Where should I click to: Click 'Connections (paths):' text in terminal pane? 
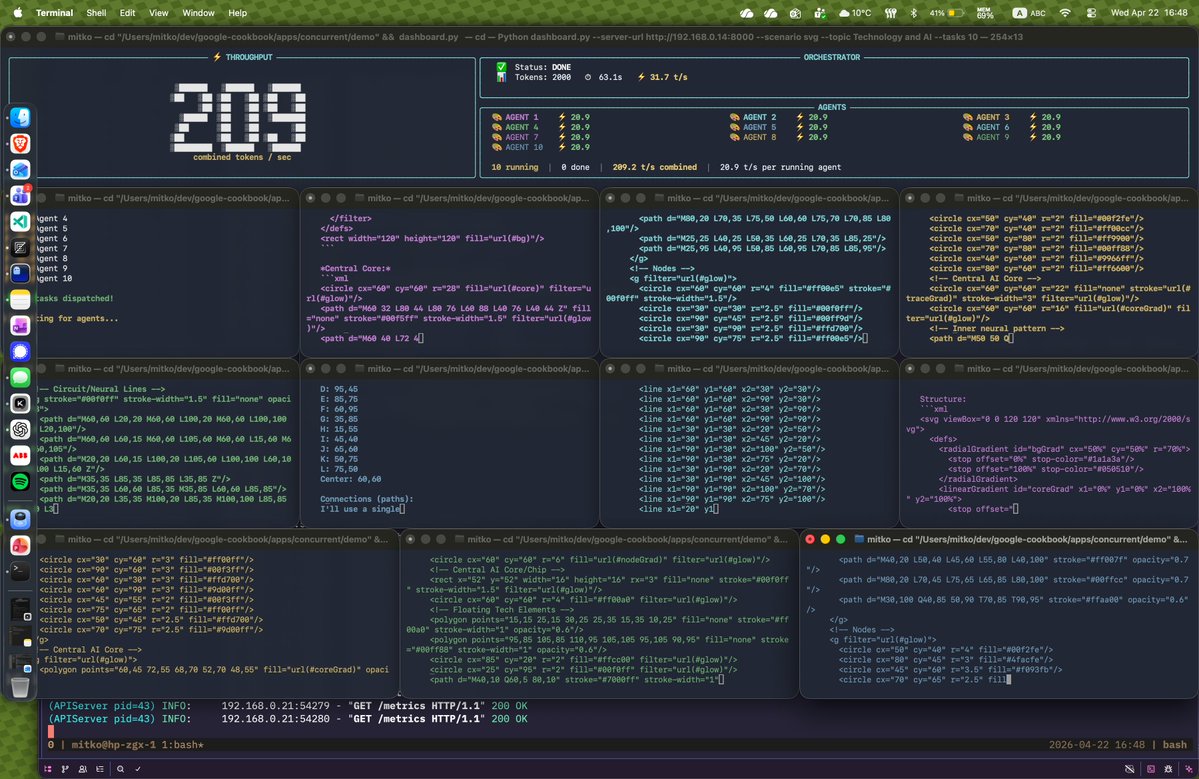(x=366, y=499)
